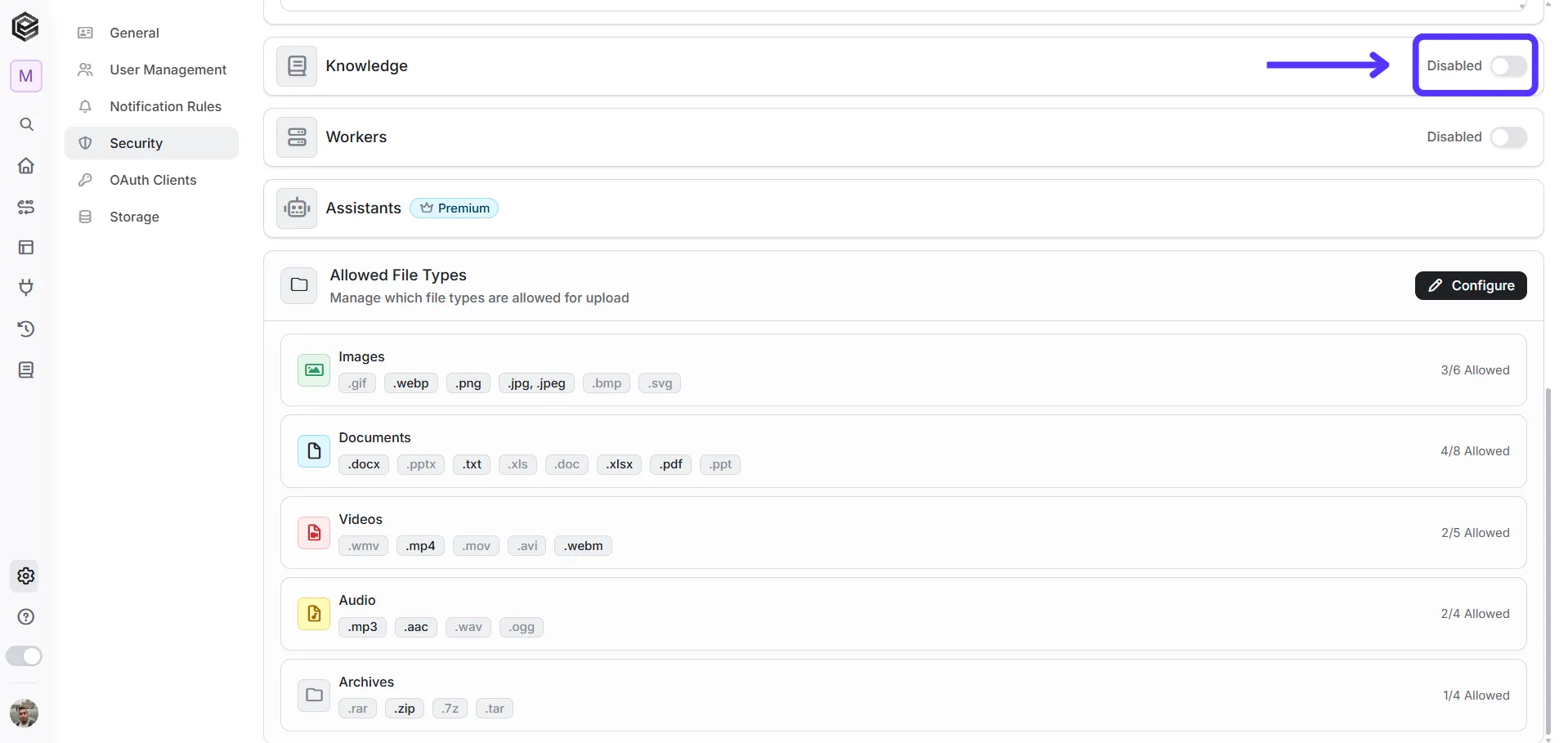Viewport: 1568px width, 743px height.
Task: Click the .svg image type chip
Action: pyautogui.click(x=660, y=383)
